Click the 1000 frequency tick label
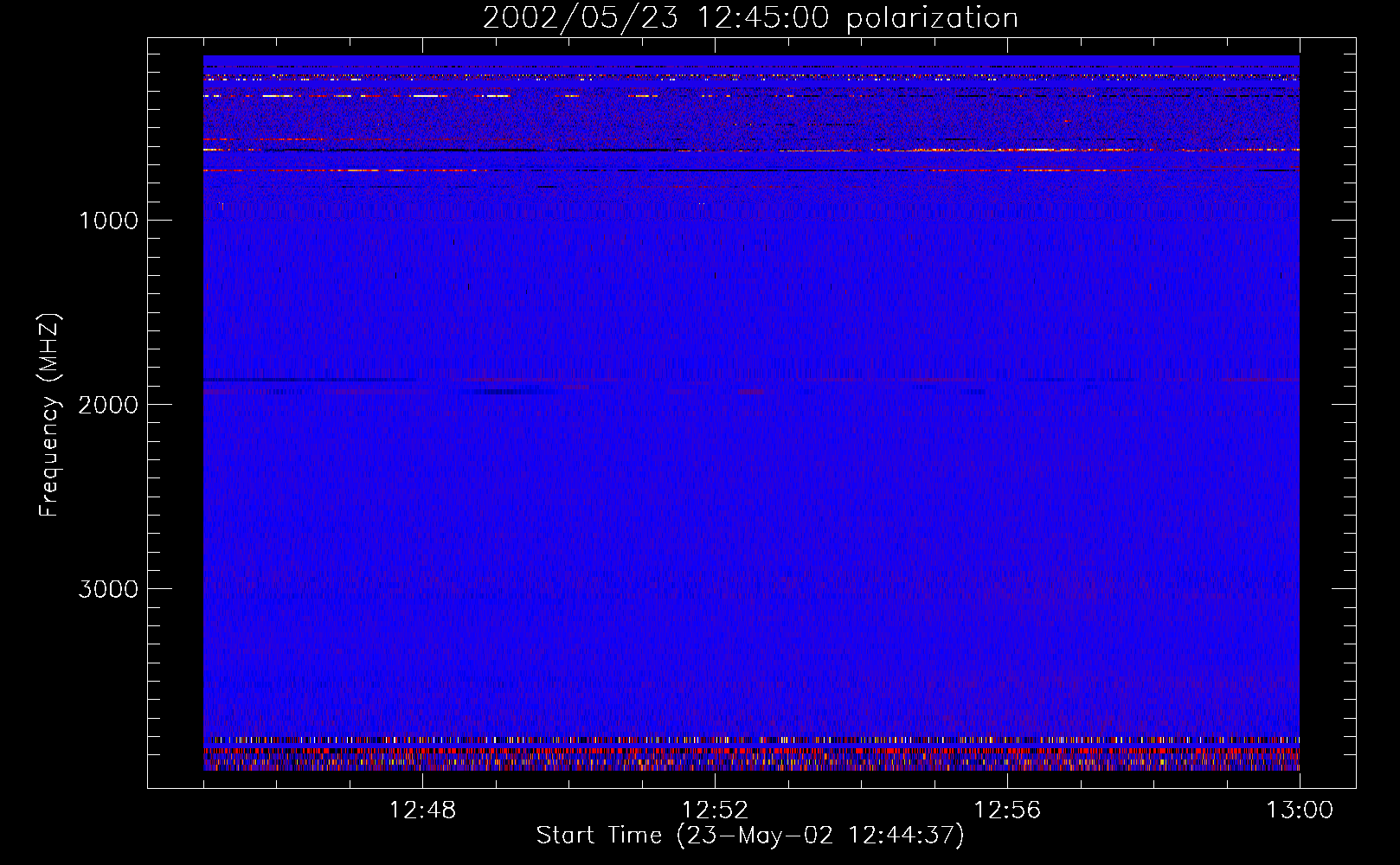The width and height of the screenshot is (1400, 865). point(109,221)
